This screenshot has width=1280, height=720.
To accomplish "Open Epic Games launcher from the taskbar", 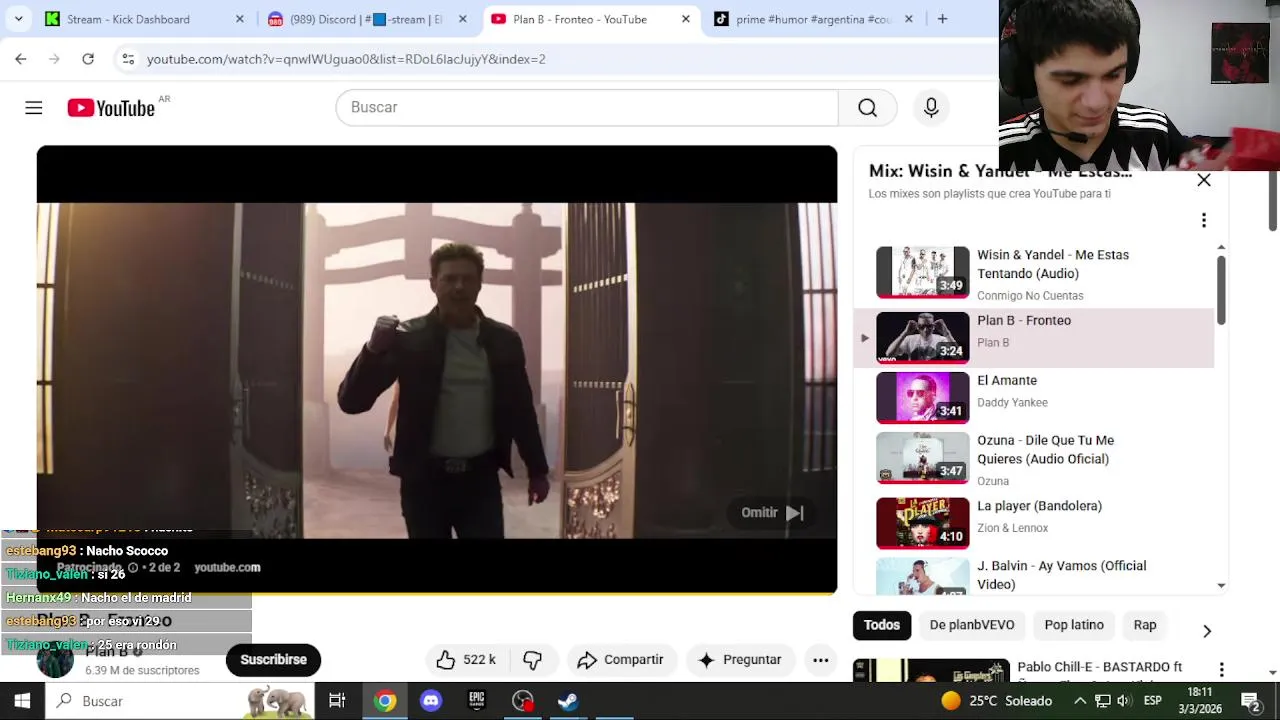I will click(477, 701).
